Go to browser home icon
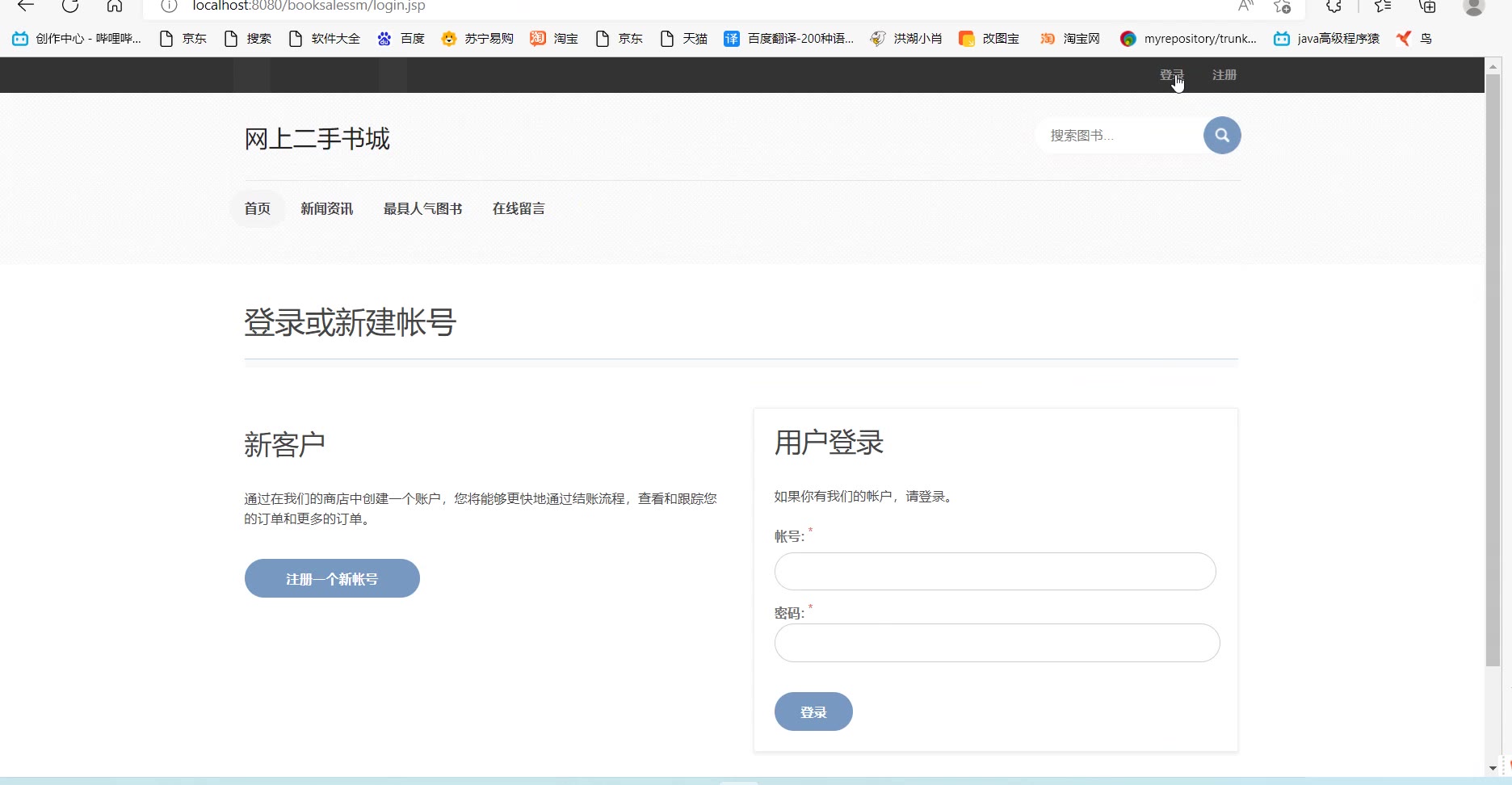This screenshot has height=785, width=1512. (115, 6)
